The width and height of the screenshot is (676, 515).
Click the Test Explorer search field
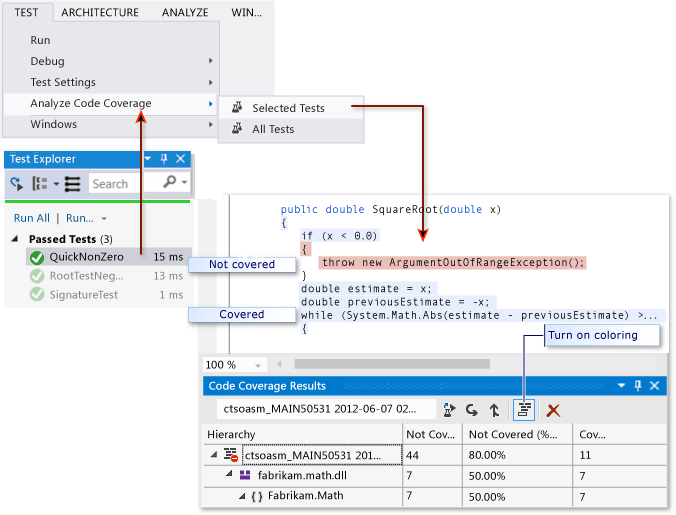click(x=113, y=184)
